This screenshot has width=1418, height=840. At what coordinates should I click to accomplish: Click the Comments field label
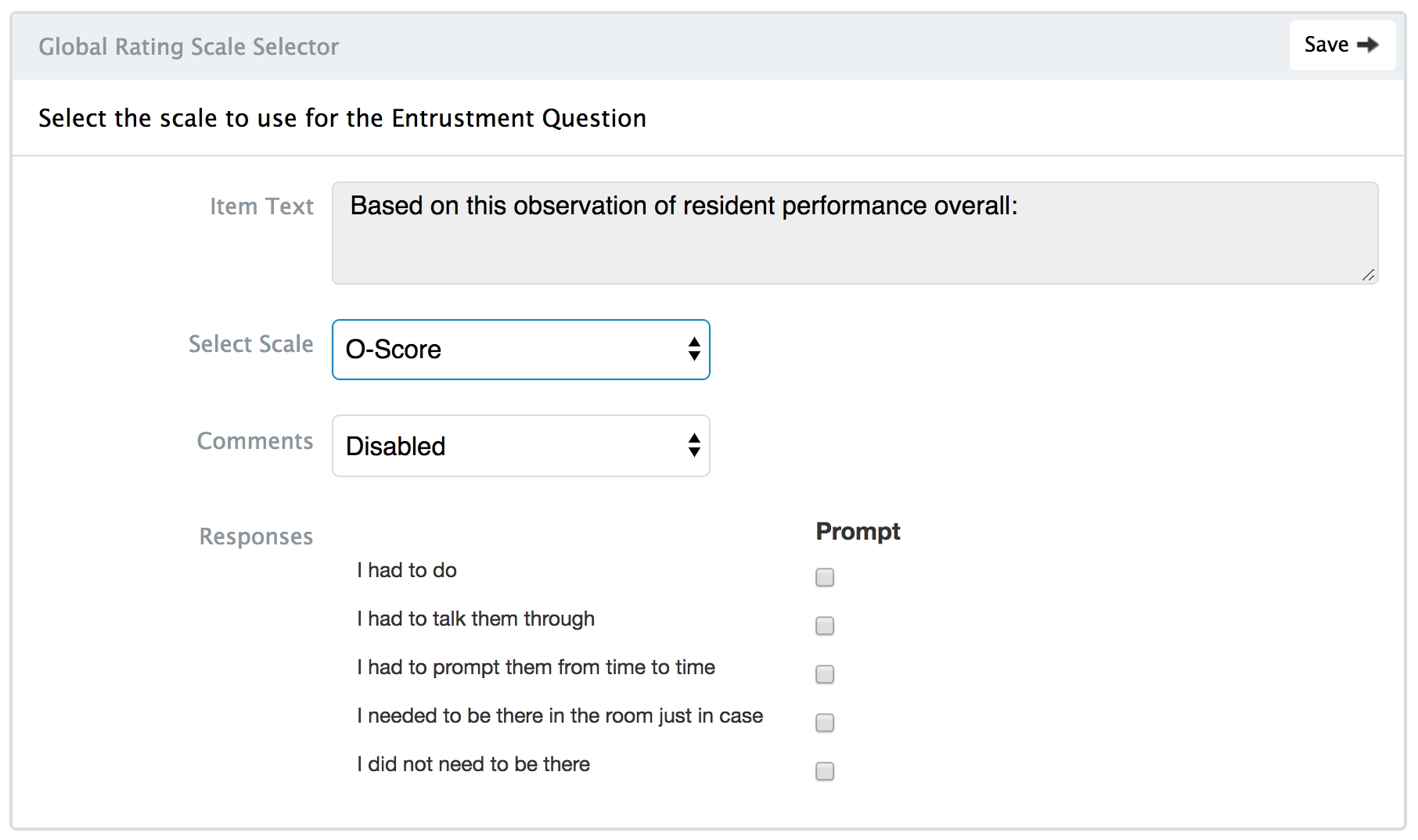coord(254,441)
